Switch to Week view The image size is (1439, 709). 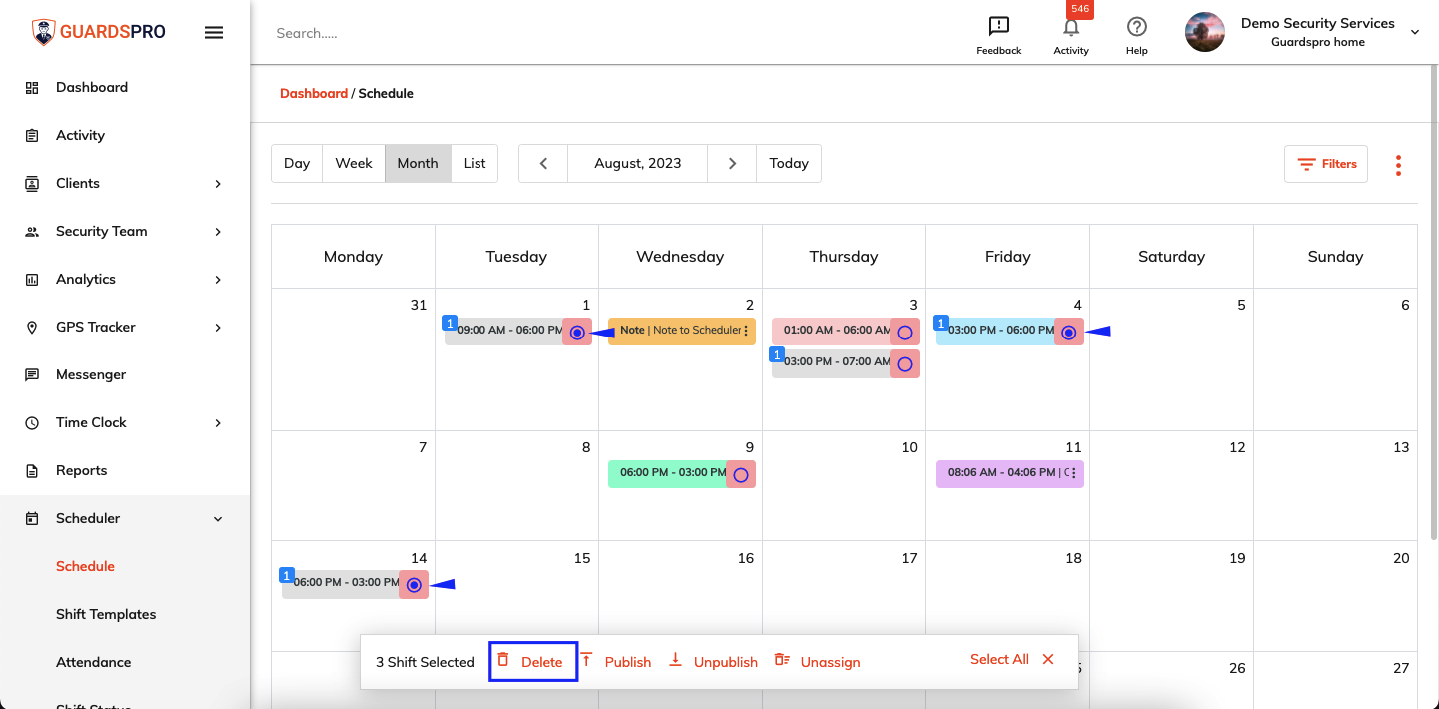[353, 163]
